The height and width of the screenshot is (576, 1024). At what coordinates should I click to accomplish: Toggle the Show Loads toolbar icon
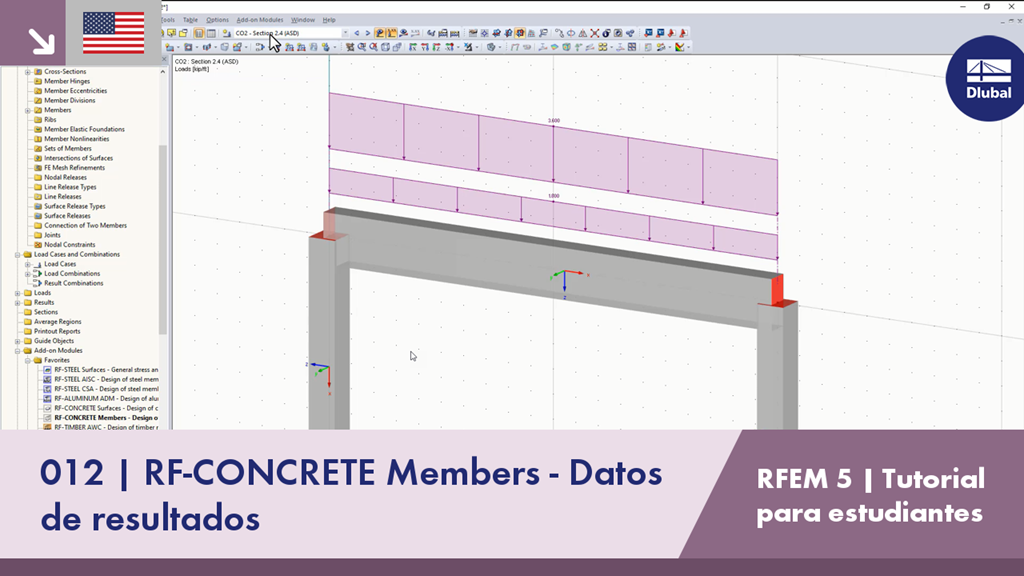pos(380,33)
